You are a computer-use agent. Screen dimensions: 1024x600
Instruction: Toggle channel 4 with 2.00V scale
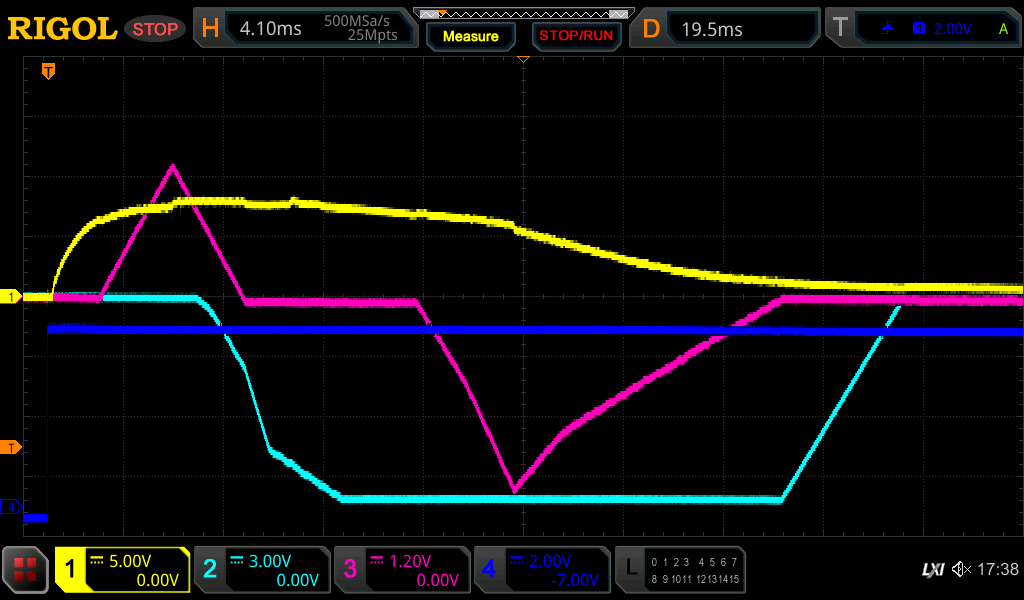(x=541, y=570)
